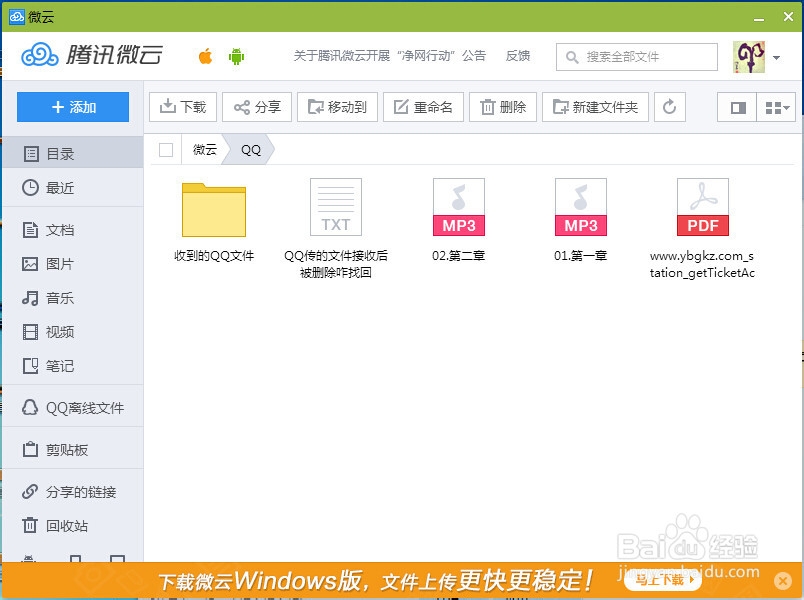
Task: Click the 新建文件夹 new folder button
Action: click(595, 107)
